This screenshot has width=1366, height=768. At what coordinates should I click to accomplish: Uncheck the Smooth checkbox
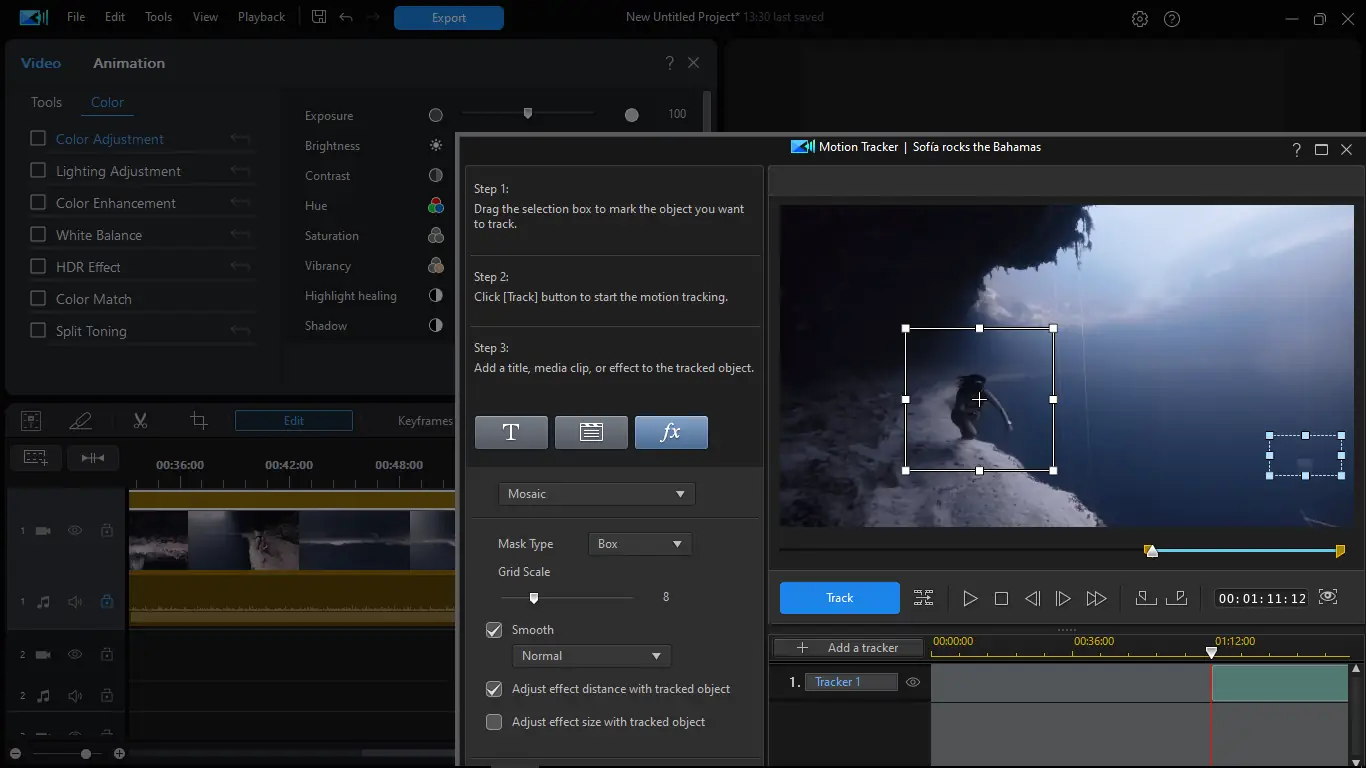pos(494,630)
